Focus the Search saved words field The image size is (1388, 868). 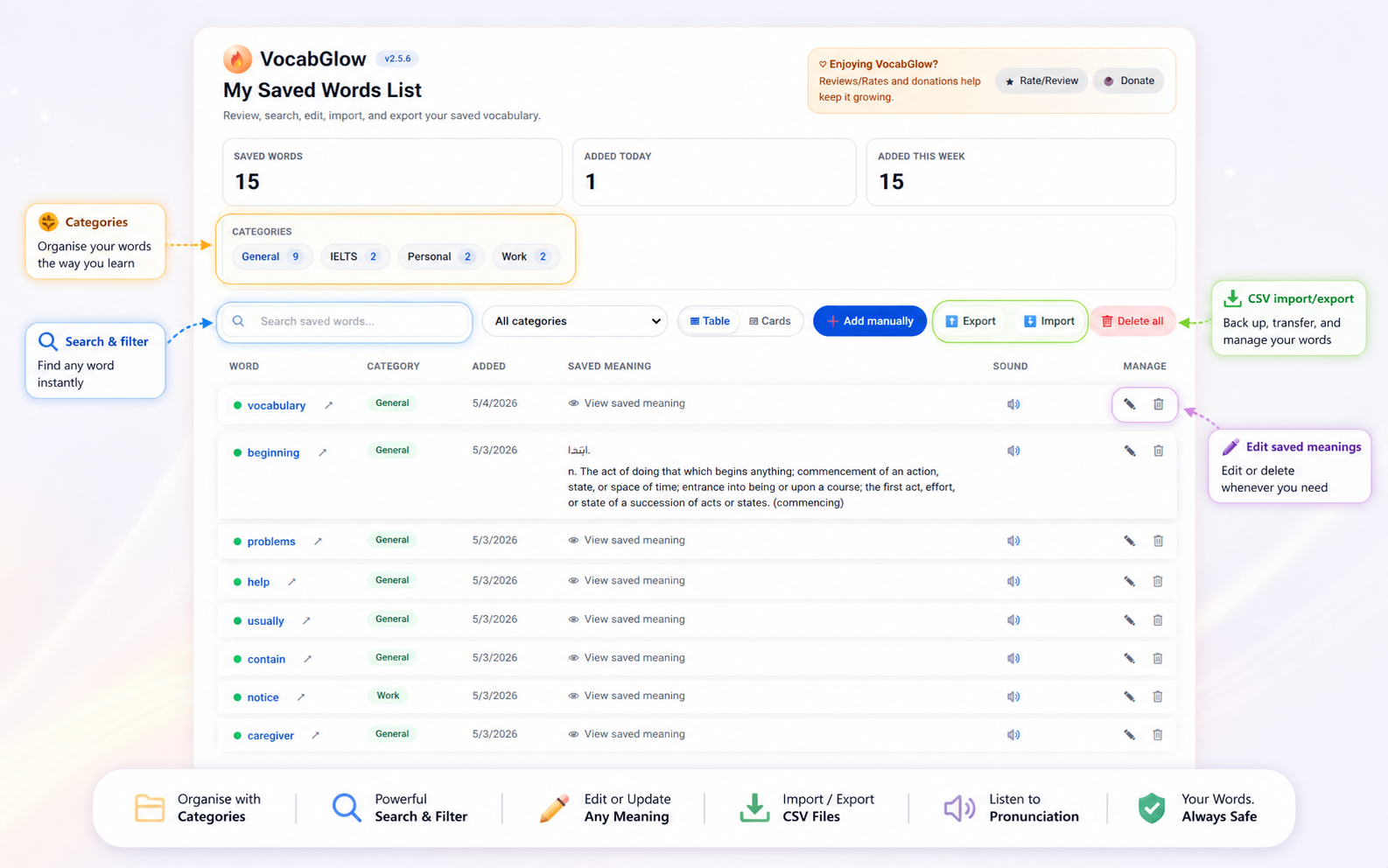click(345, 321)
